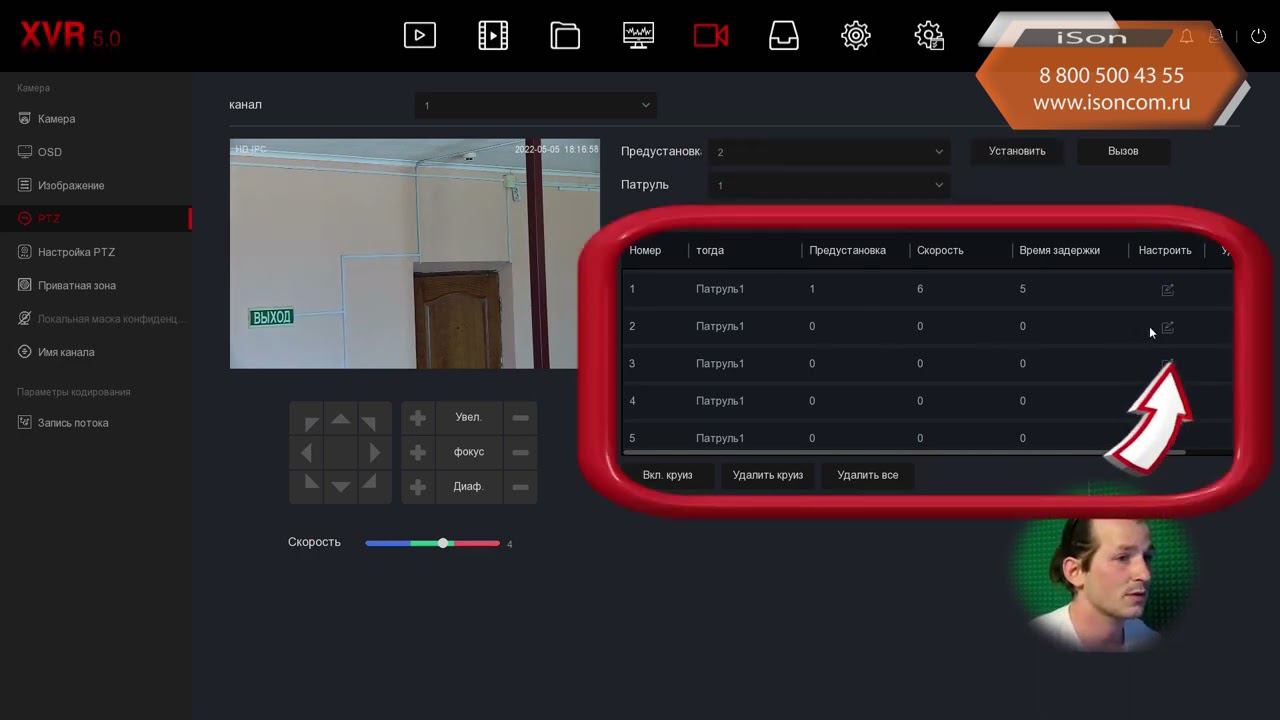Click the table horizontal scrollbar
This screenshot has height=720, width=1280.
(904, 453)
